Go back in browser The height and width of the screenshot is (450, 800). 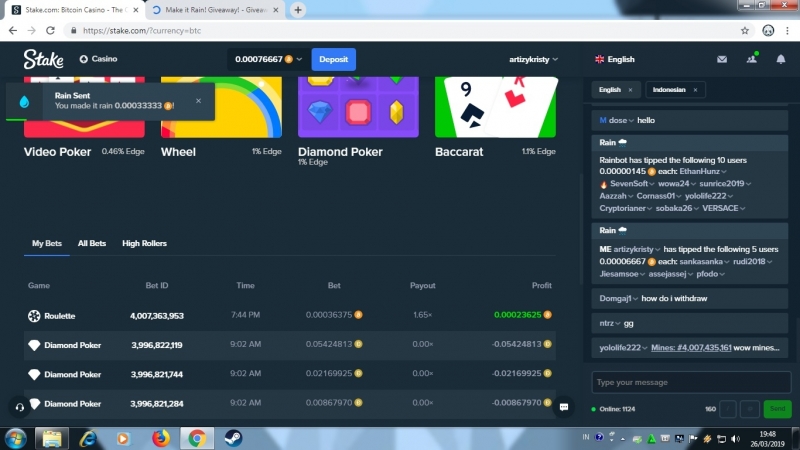pyautogui.click(x=13, y=31)
